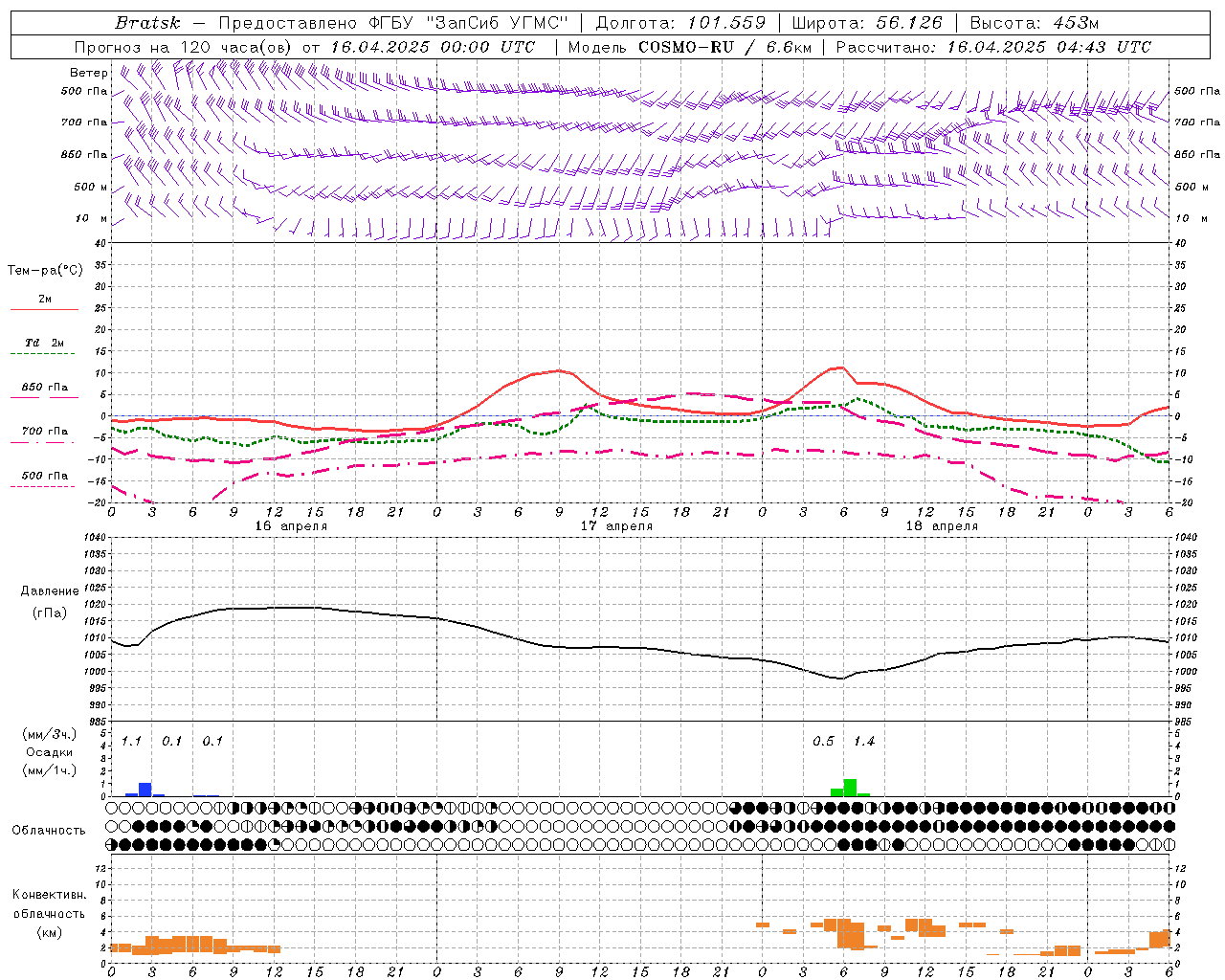Click 'Прогноз на 120 часа(ов)' forecast text

point(184,47)
